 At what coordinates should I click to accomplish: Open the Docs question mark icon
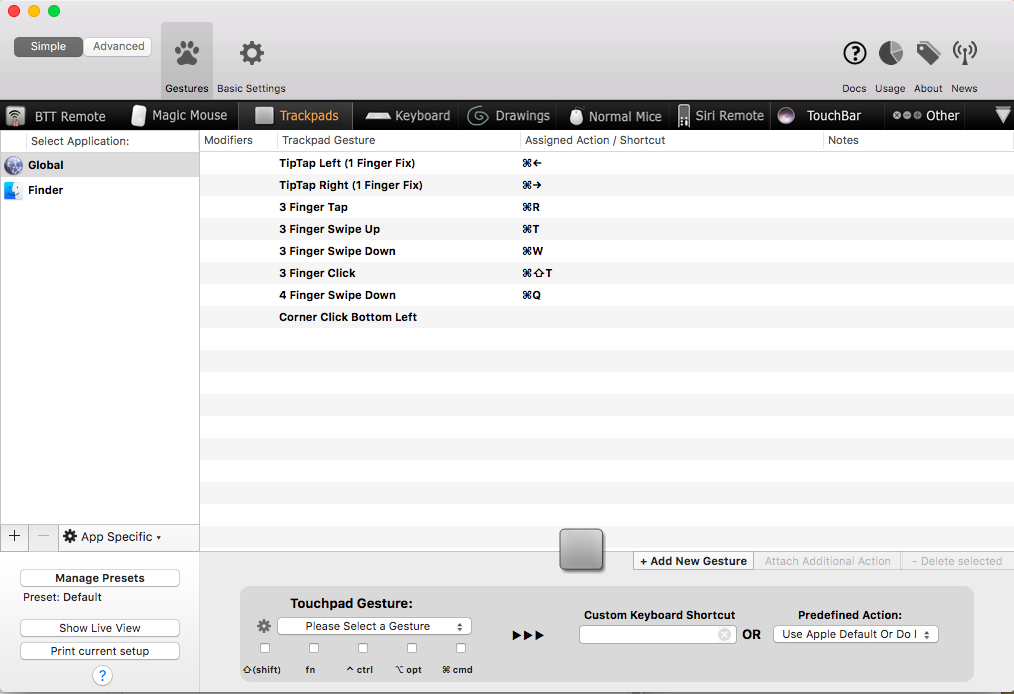pyautogui.click(x=854, y=53)
